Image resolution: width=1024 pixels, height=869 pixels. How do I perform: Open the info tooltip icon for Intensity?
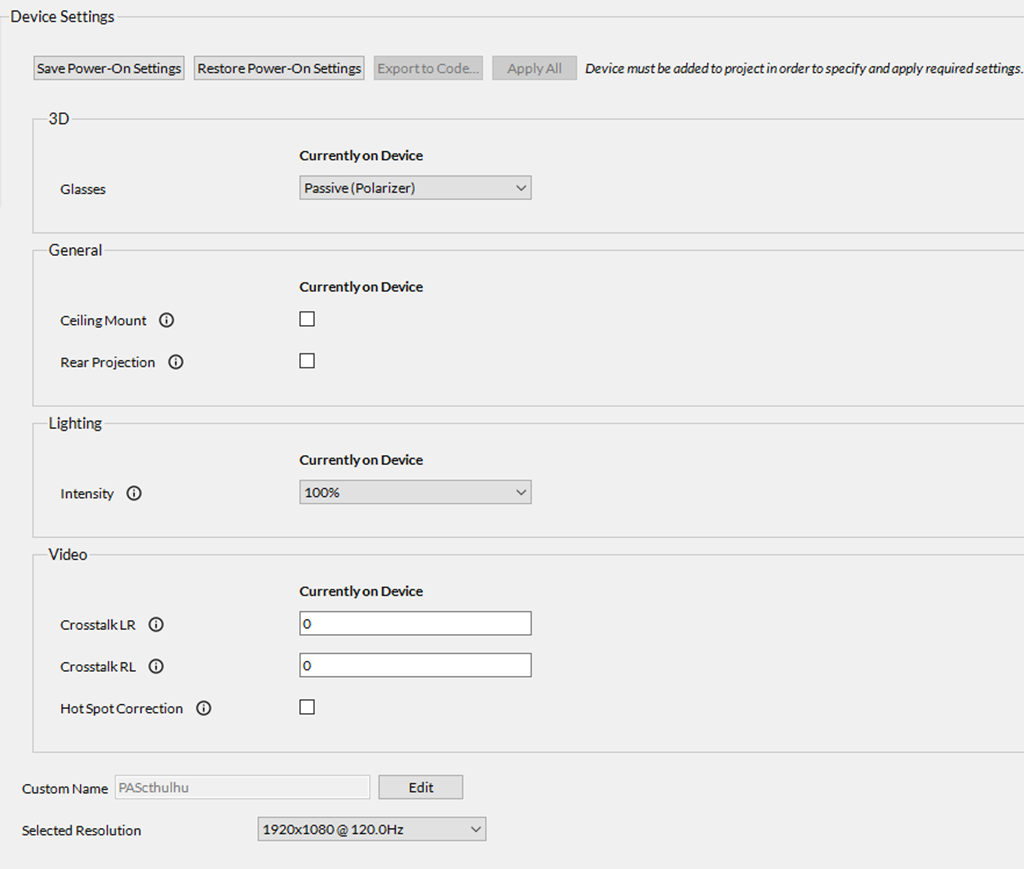[x=134, y=494]
